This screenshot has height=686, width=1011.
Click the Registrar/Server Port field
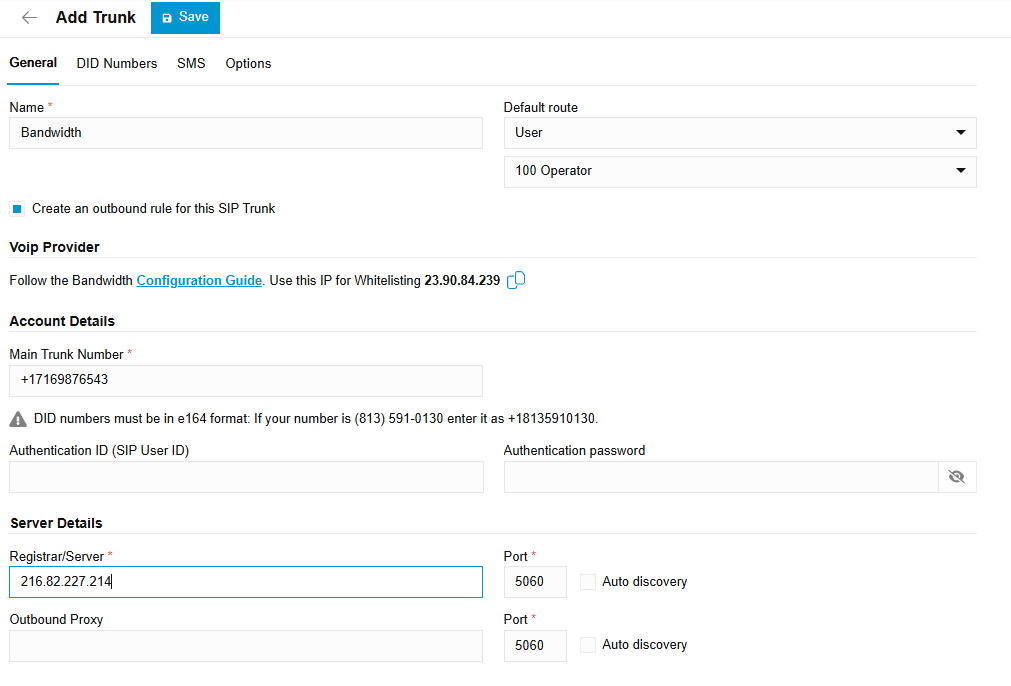(535, 582)
